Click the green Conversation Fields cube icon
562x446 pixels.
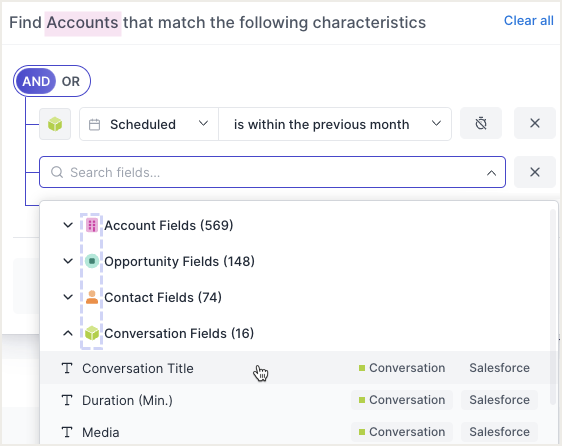[92, 333]
